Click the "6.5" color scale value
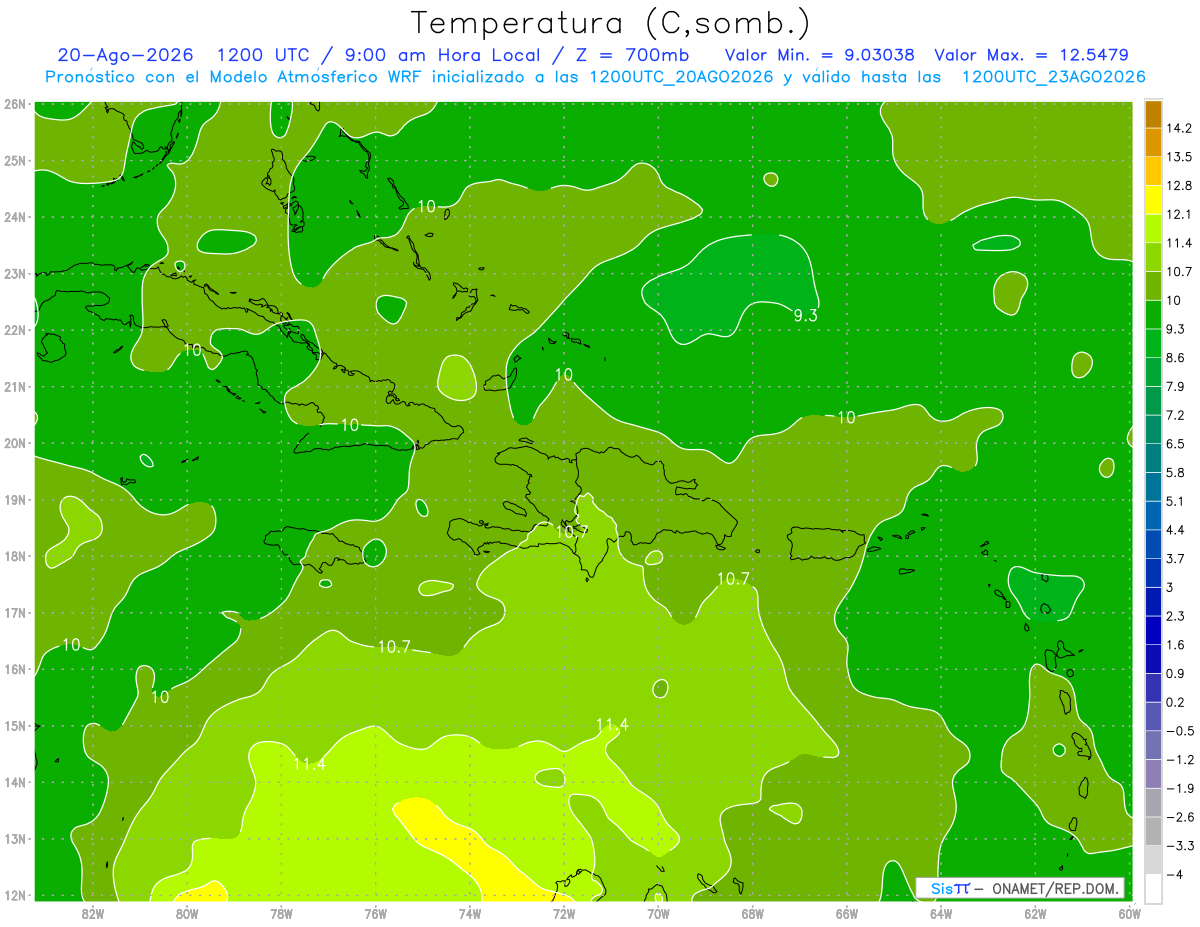The width and height of the screenshot is (1200, 927). tap(1175, 443)
